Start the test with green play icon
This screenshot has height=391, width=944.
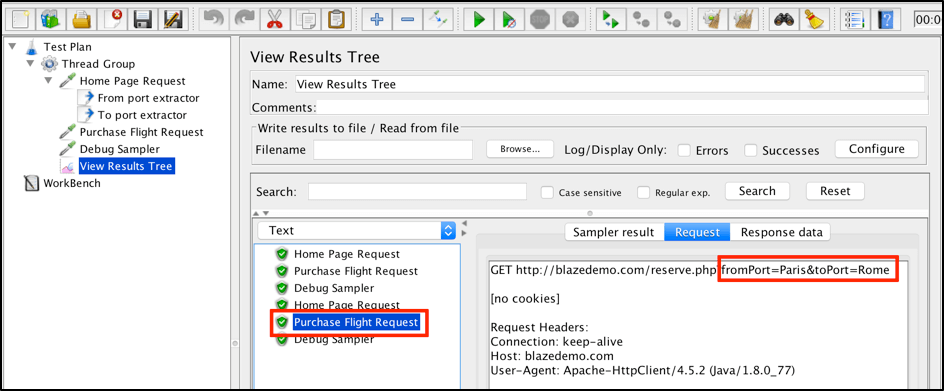click(479, 19)
